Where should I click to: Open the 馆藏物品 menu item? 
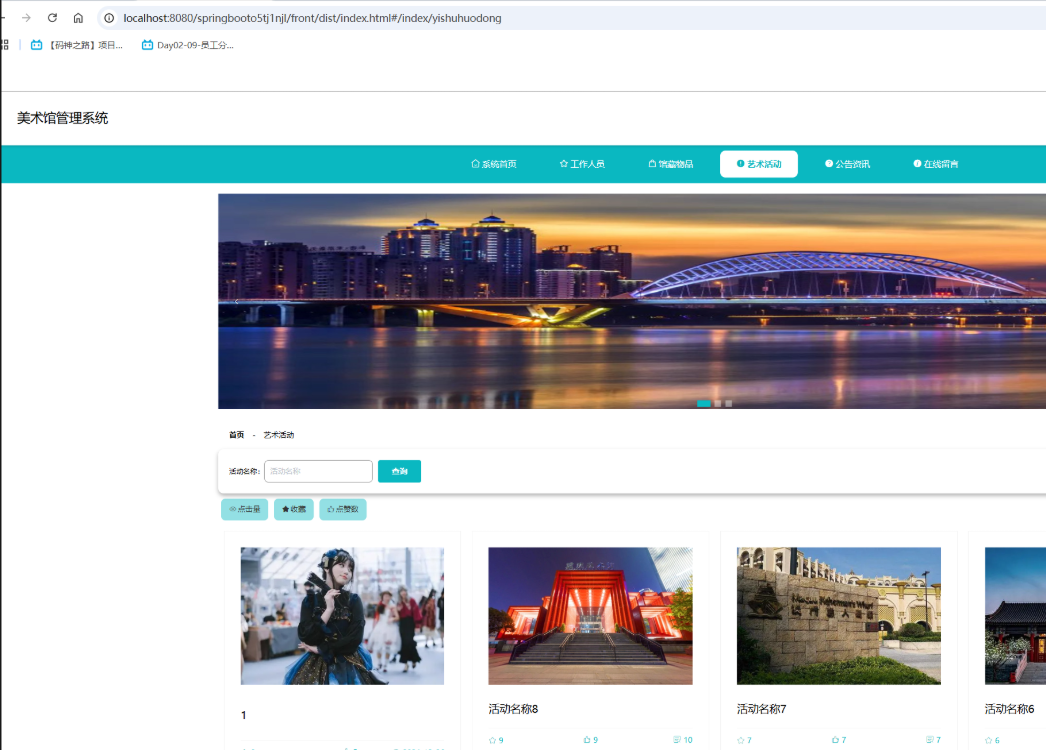671,164
